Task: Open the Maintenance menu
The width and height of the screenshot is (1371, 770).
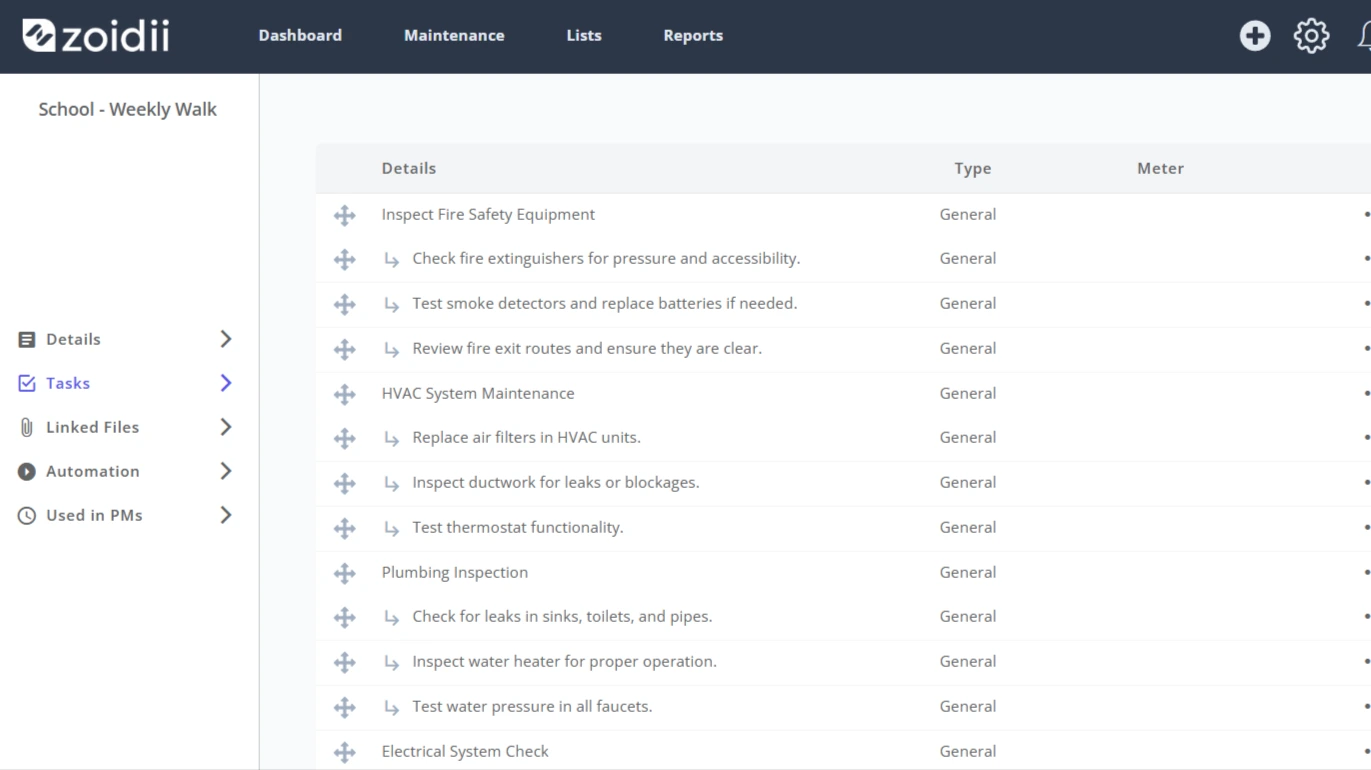Action: pyautogui.click(x=454, y=35)
